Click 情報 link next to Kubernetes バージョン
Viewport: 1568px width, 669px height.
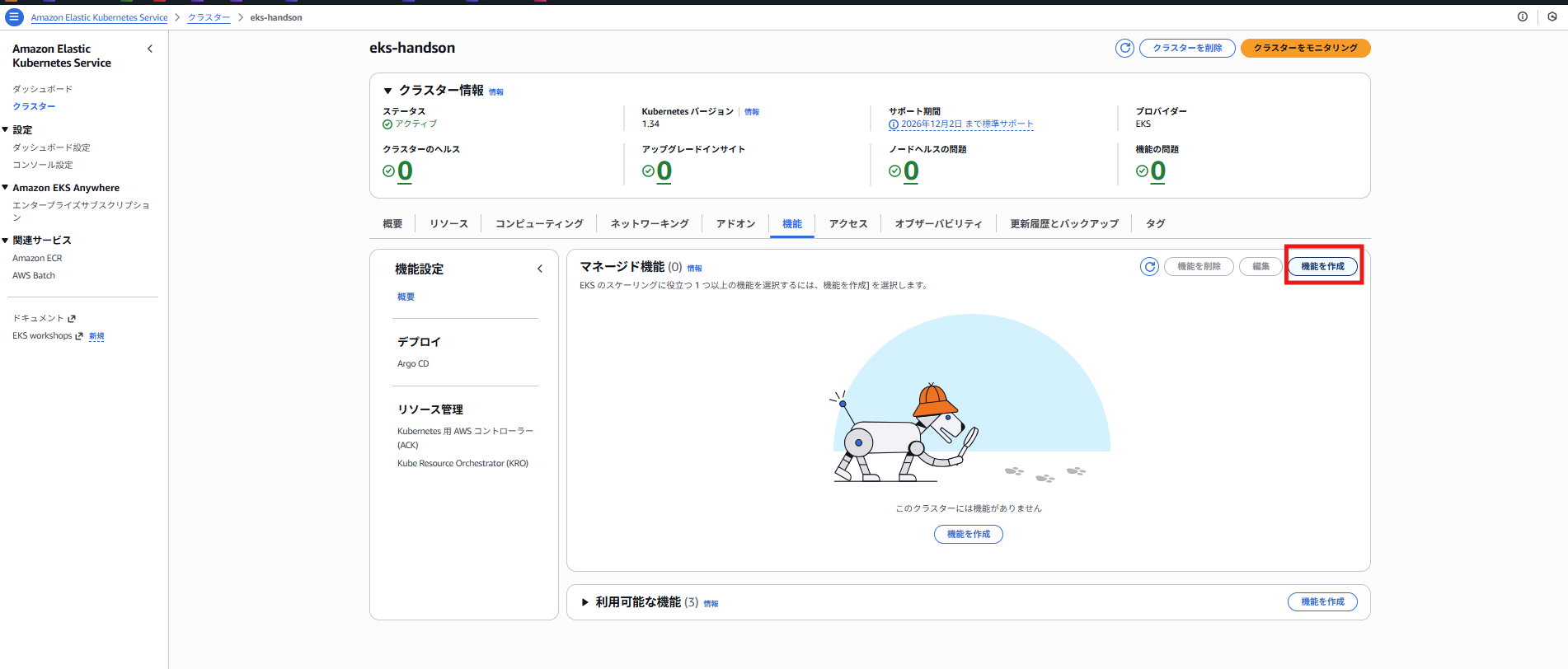click(x=752, y=112)
